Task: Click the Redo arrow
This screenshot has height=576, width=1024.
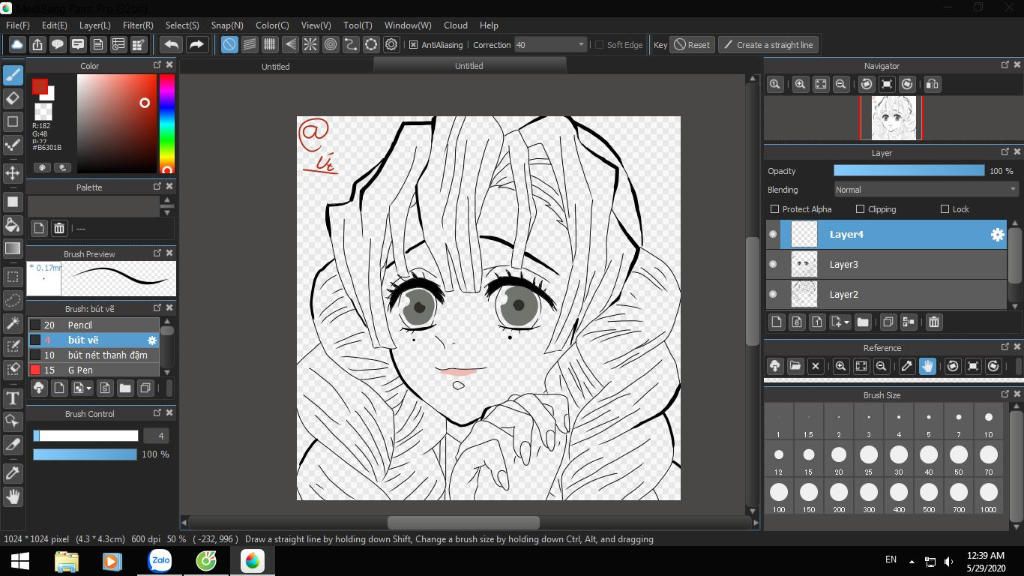Action: pos(196,44)
